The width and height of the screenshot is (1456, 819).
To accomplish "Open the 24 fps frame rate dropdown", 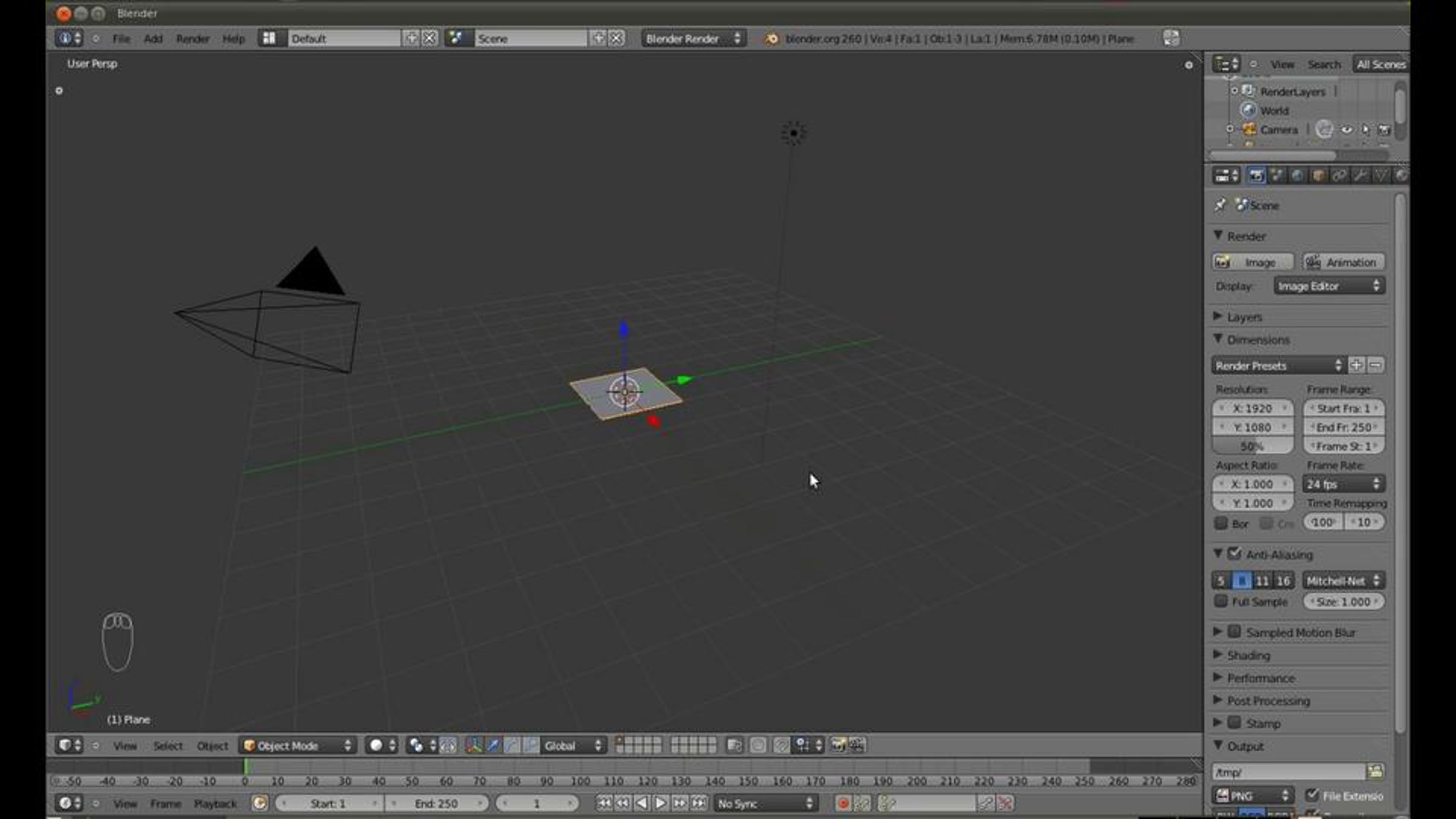I will (1343, 484).
